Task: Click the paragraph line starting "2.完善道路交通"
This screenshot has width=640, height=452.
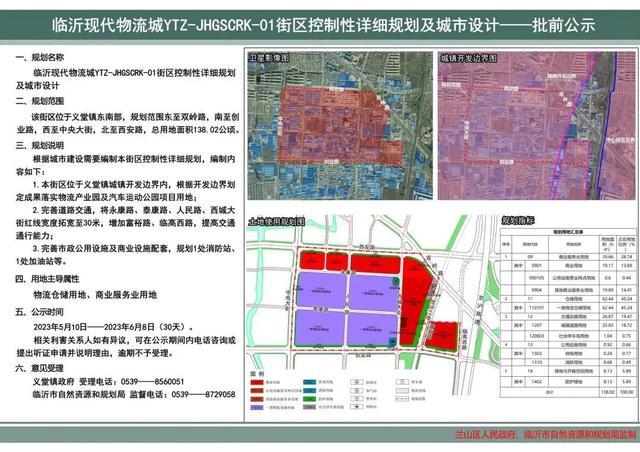Action: [134, 210]
